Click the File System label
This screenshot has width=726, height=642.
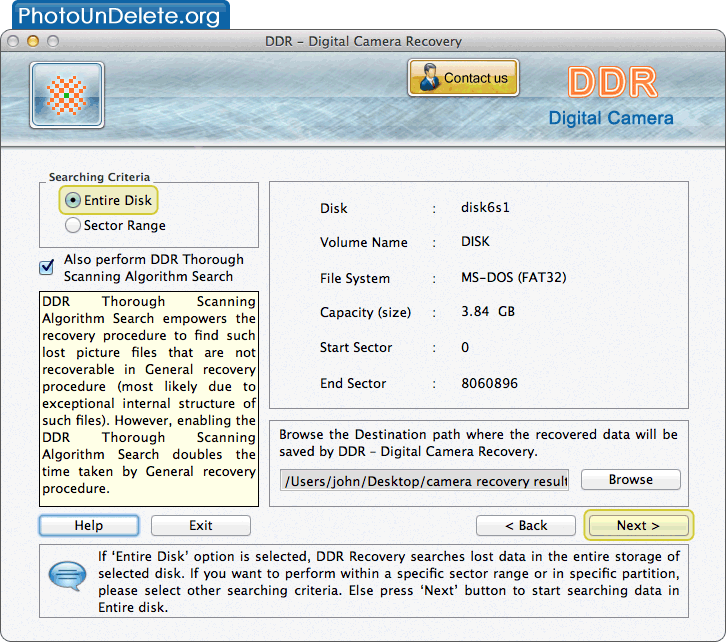click(x=355, y=279)
